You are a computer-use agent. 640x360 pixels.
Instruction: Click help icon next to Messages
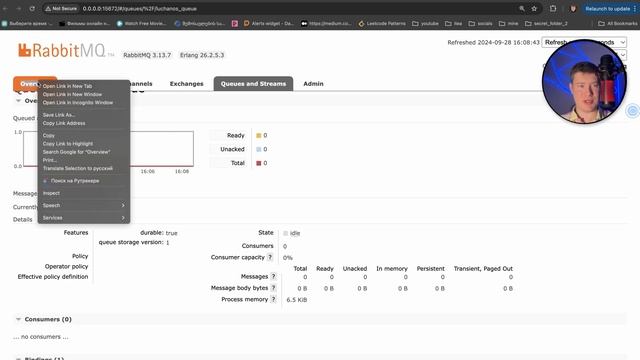click(273, 276)
